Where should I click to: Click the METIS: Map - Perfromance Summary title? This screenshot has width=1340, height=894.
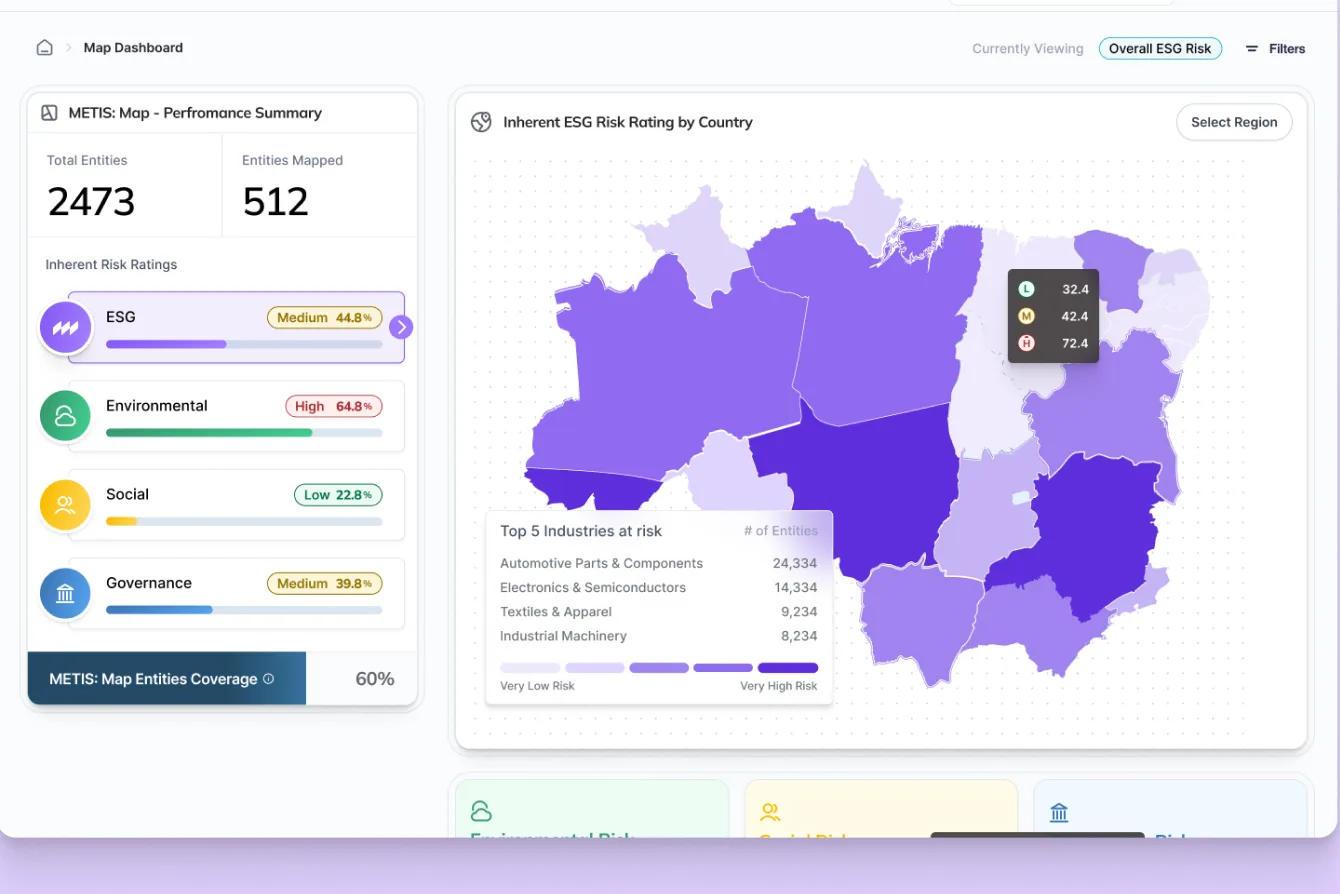coord(195,113)
